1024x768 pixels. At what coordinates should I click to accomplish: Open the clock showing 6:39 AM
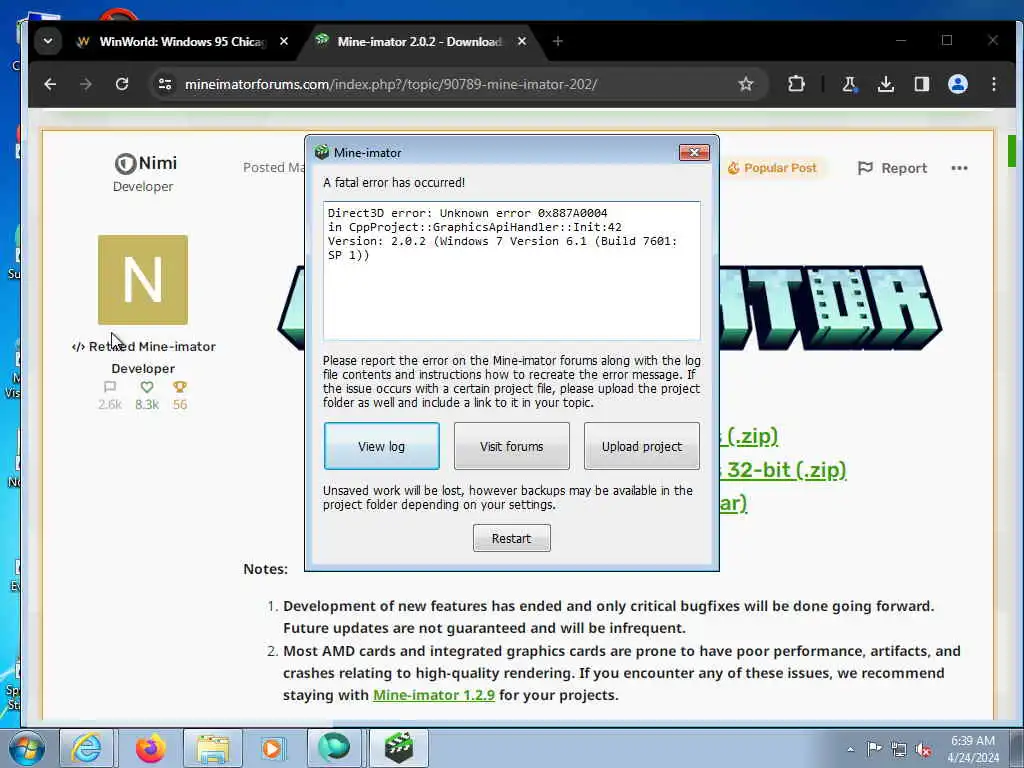click(x=973, y=749)
